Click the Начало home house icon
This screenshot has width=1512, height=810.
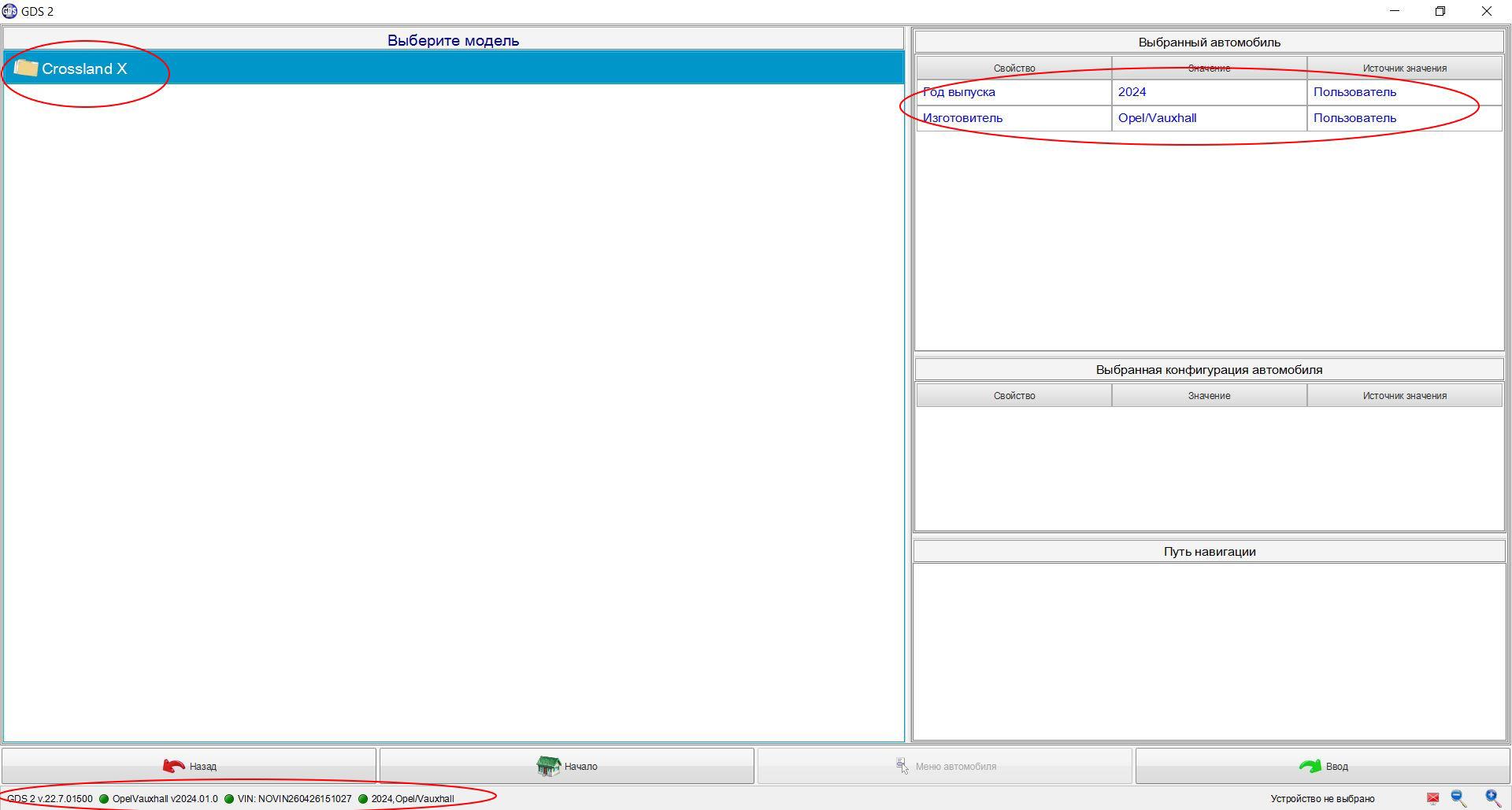pos(548,766)
